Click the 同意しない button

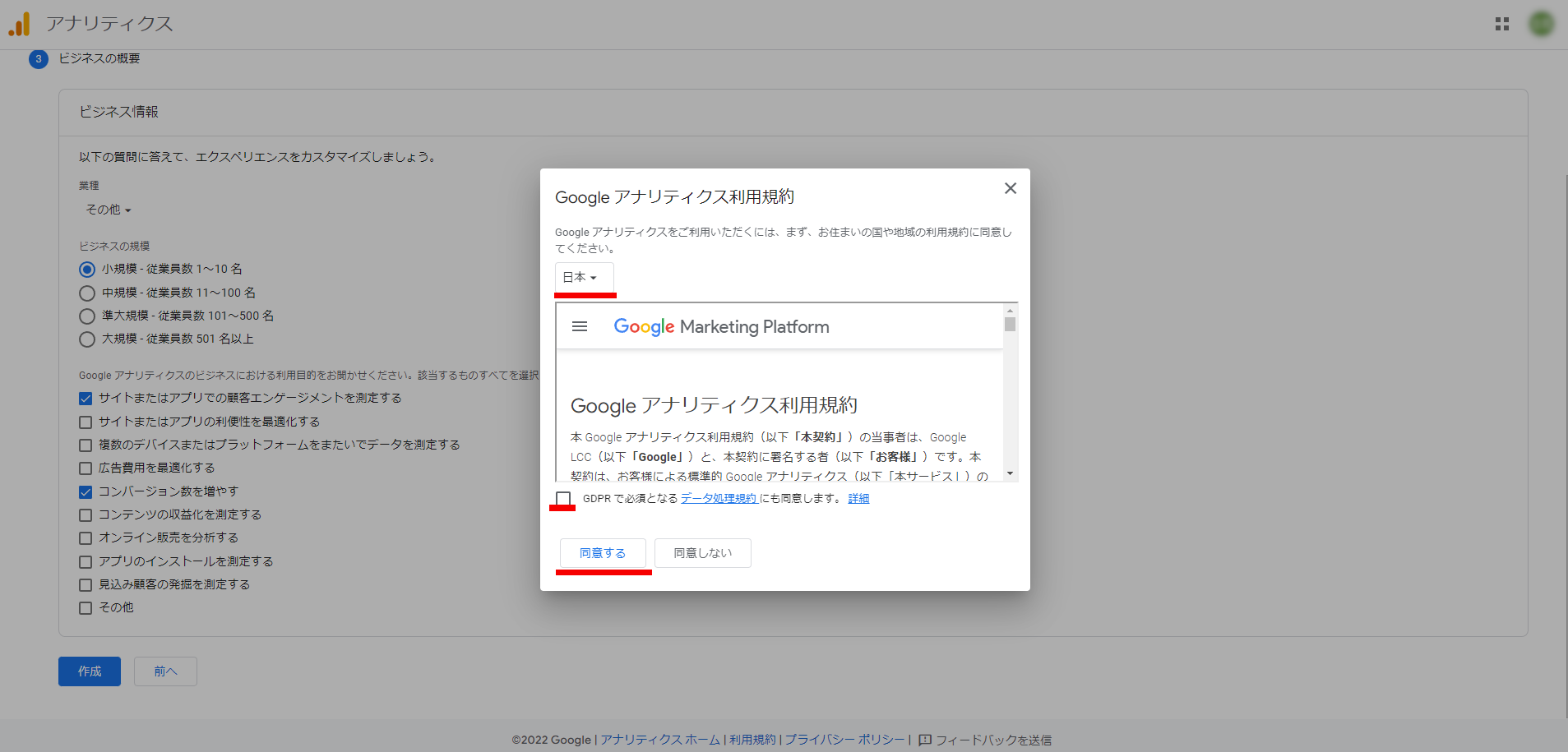click(703, 553)
